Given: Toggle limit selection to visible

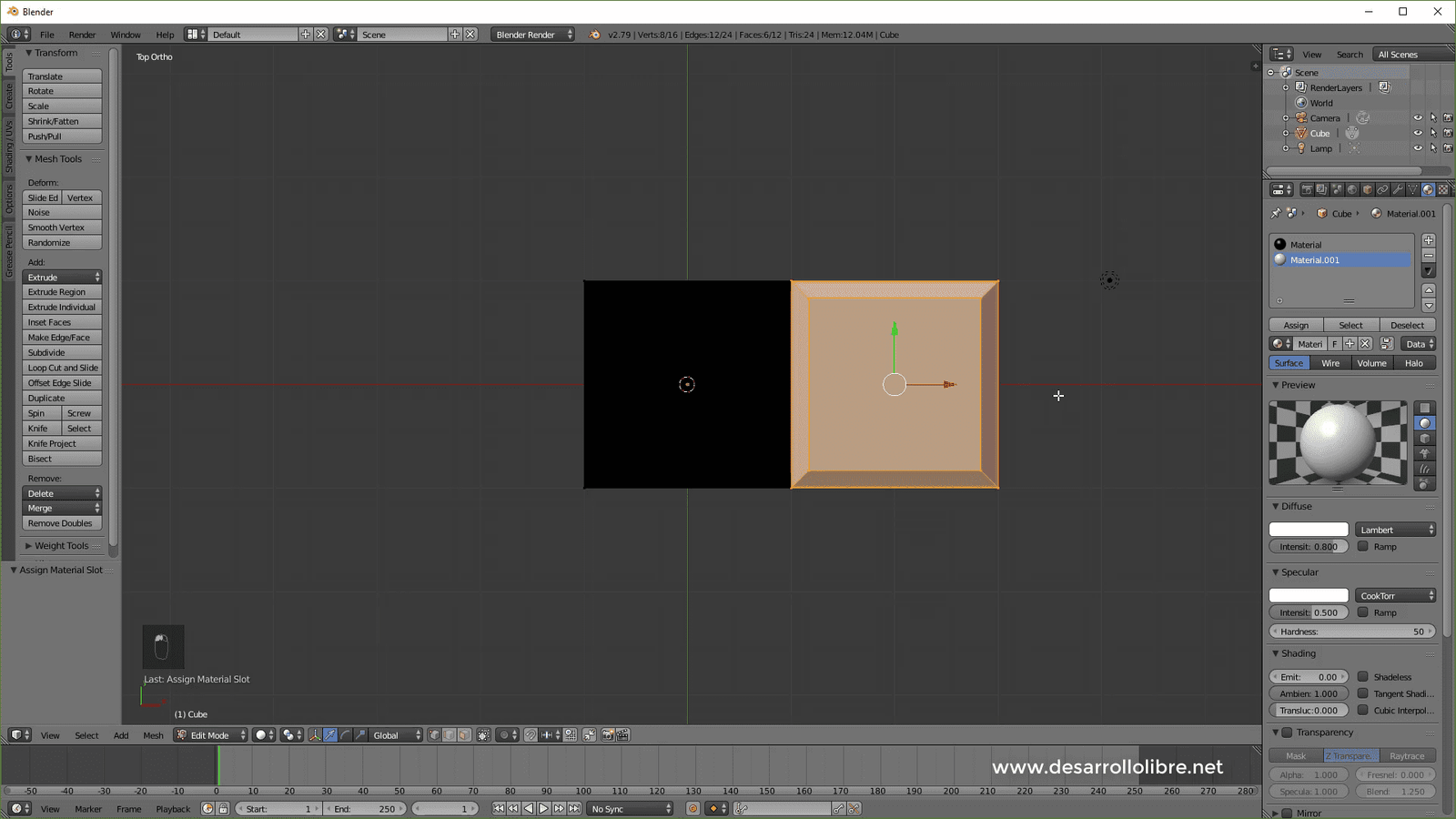Looking at the screenshot, I should 483,735.
